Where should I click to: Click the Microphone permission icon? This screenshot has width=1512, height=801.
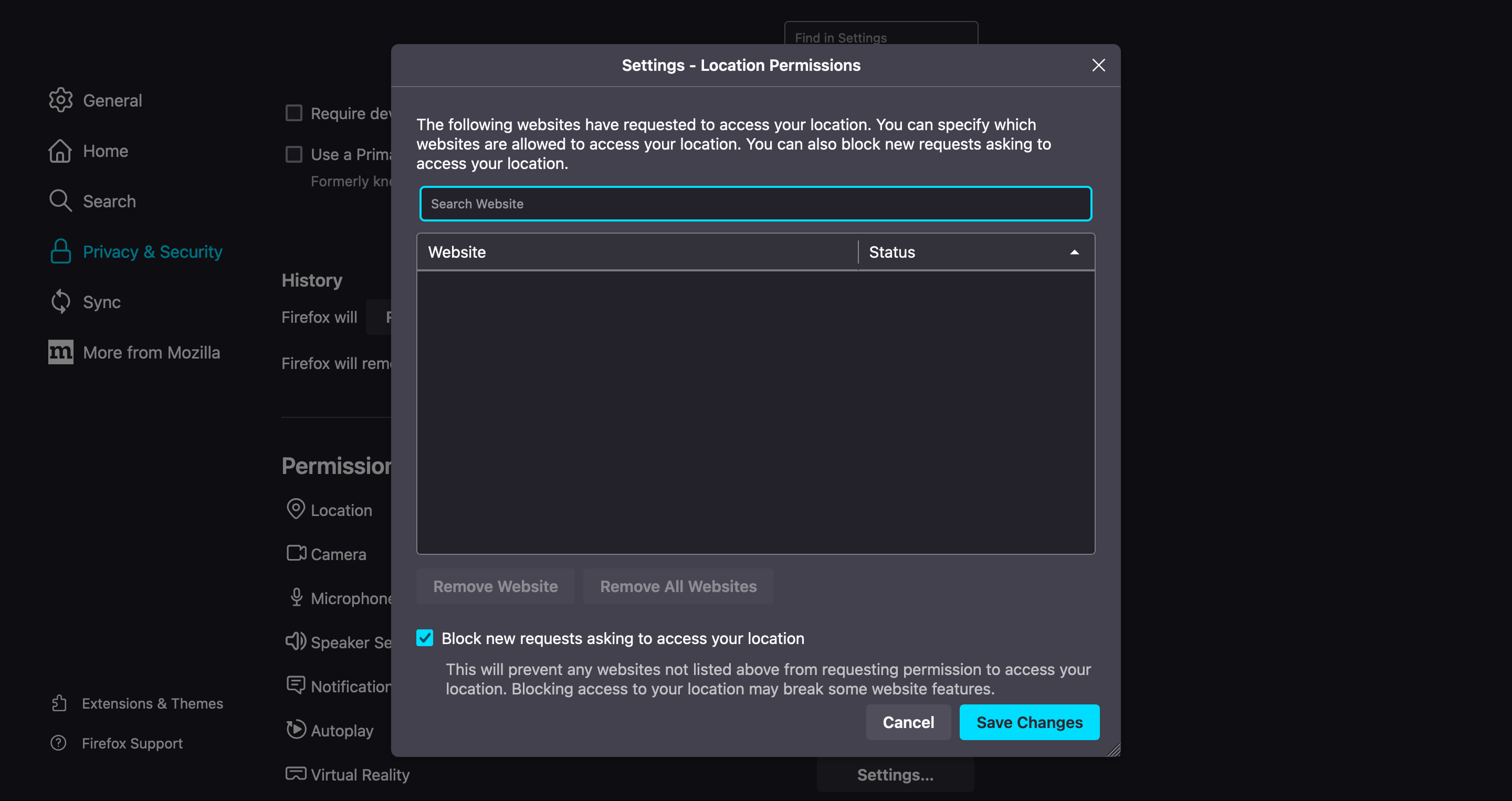click(x=295, y=597)
